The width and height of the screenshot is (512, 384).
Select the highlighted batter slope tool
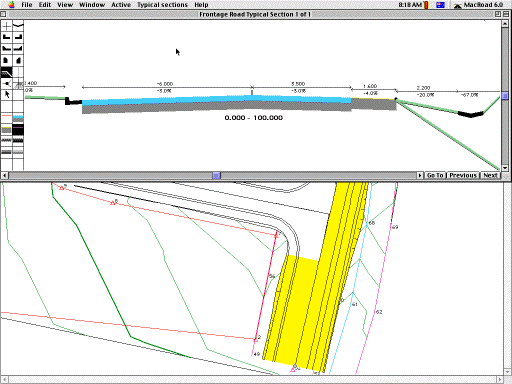(6, 72)
